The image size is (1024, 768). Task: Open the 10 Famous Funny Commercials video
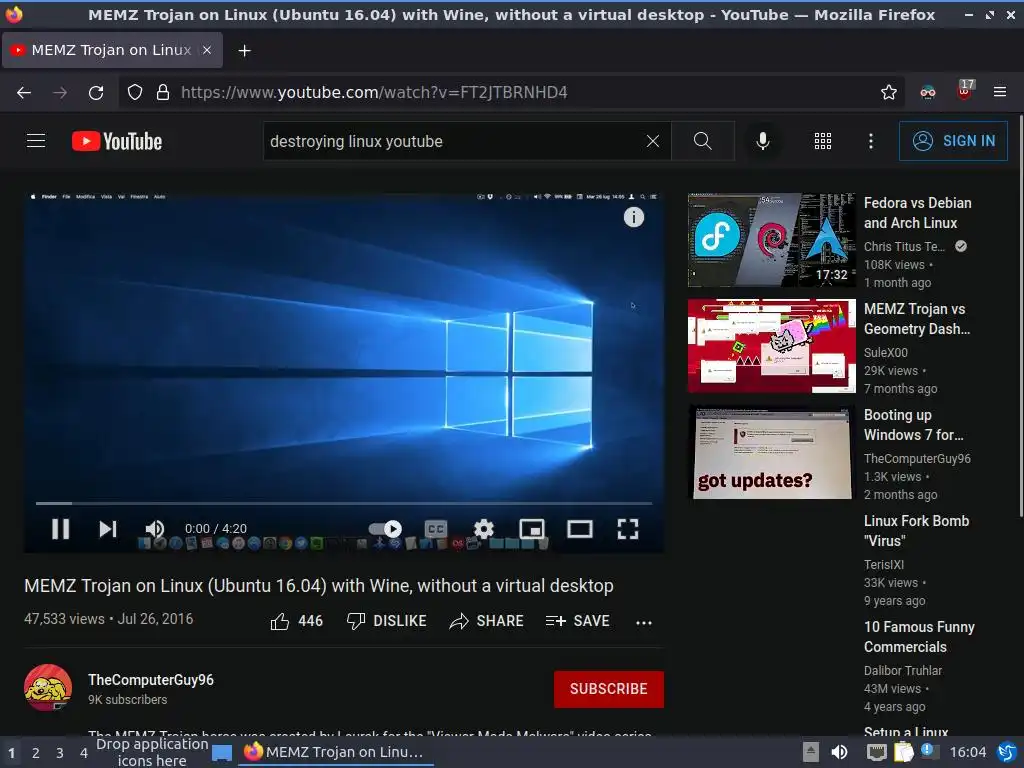coord(919,637)
